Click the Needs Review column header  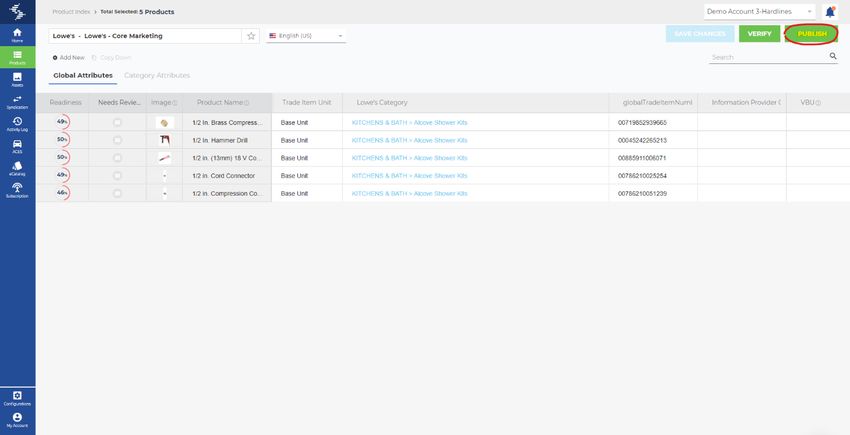(119, 103)
